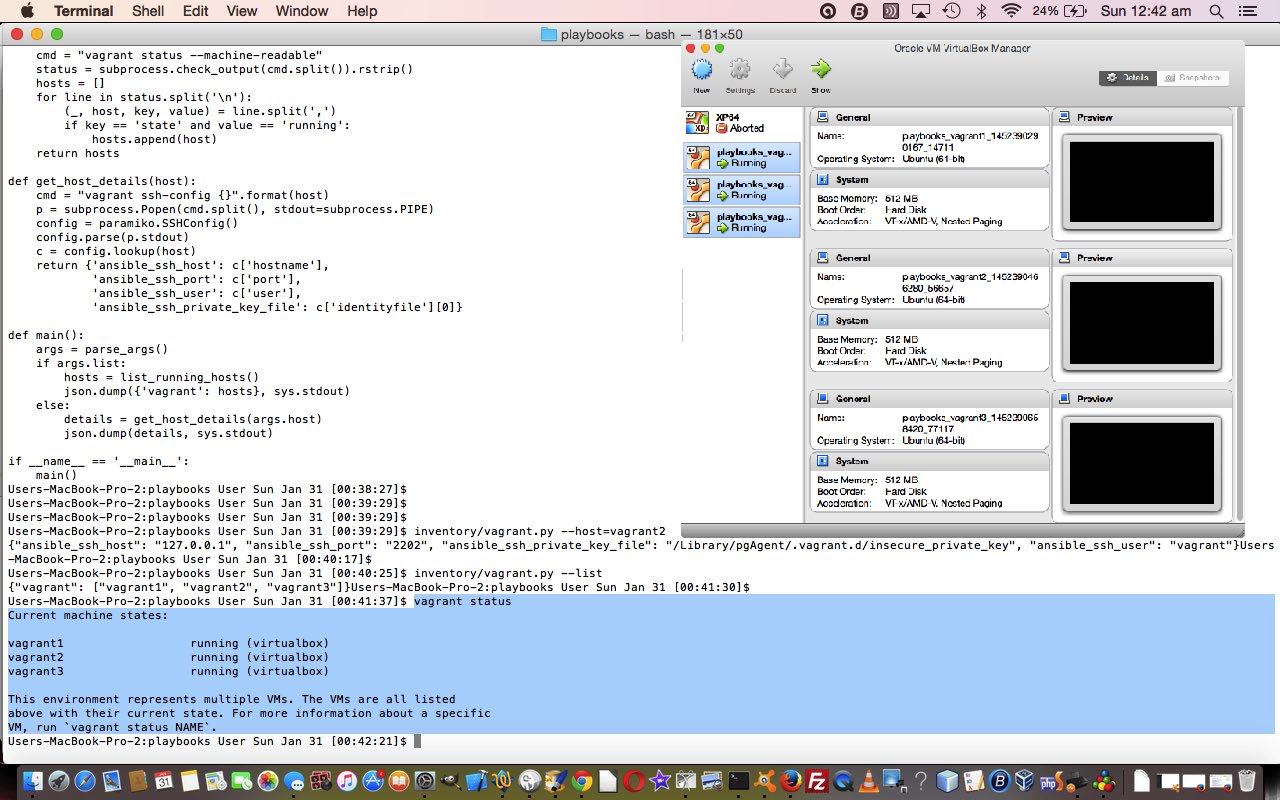This screenshot has width=1280, height=800.
Task: Click the VirtualBox details pane scrollbar
Action: (x=1240, y=314)
